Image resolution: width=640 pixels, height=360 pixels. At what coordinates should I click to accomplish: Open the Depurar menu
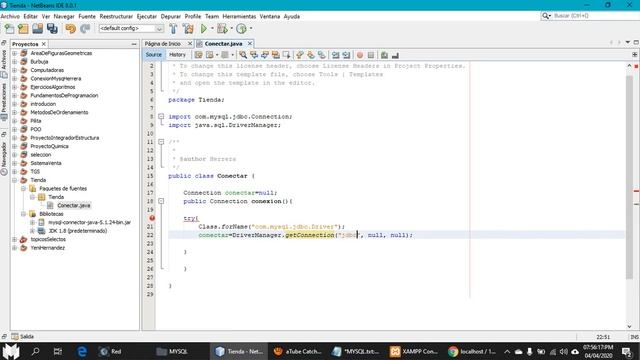(x=171, y=16)
